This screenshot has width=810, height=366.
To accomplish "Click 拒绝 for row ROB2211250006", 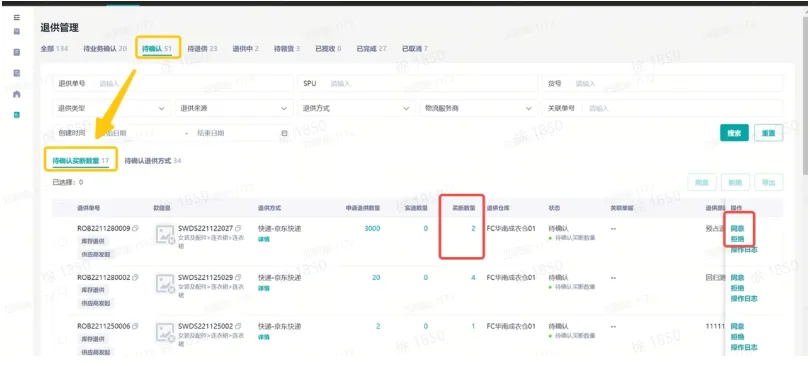I will click(737, 337).
